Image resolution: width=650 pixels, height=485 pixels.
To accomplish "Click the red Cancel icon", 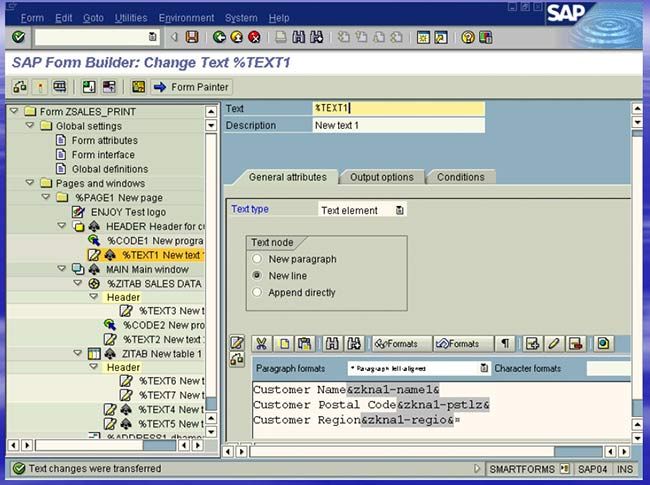I will [x=254, y=37].
